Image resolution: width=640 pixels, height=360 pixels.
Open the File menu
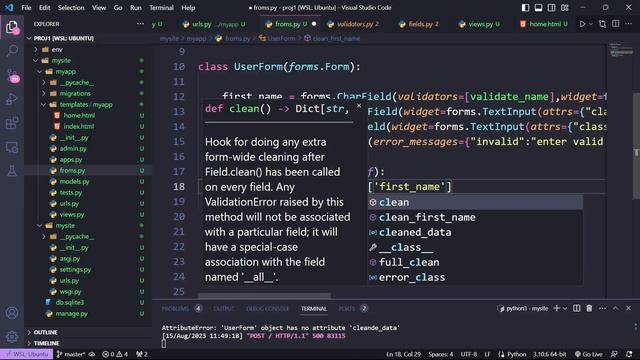pyautogui.click(x=26, y=8)
